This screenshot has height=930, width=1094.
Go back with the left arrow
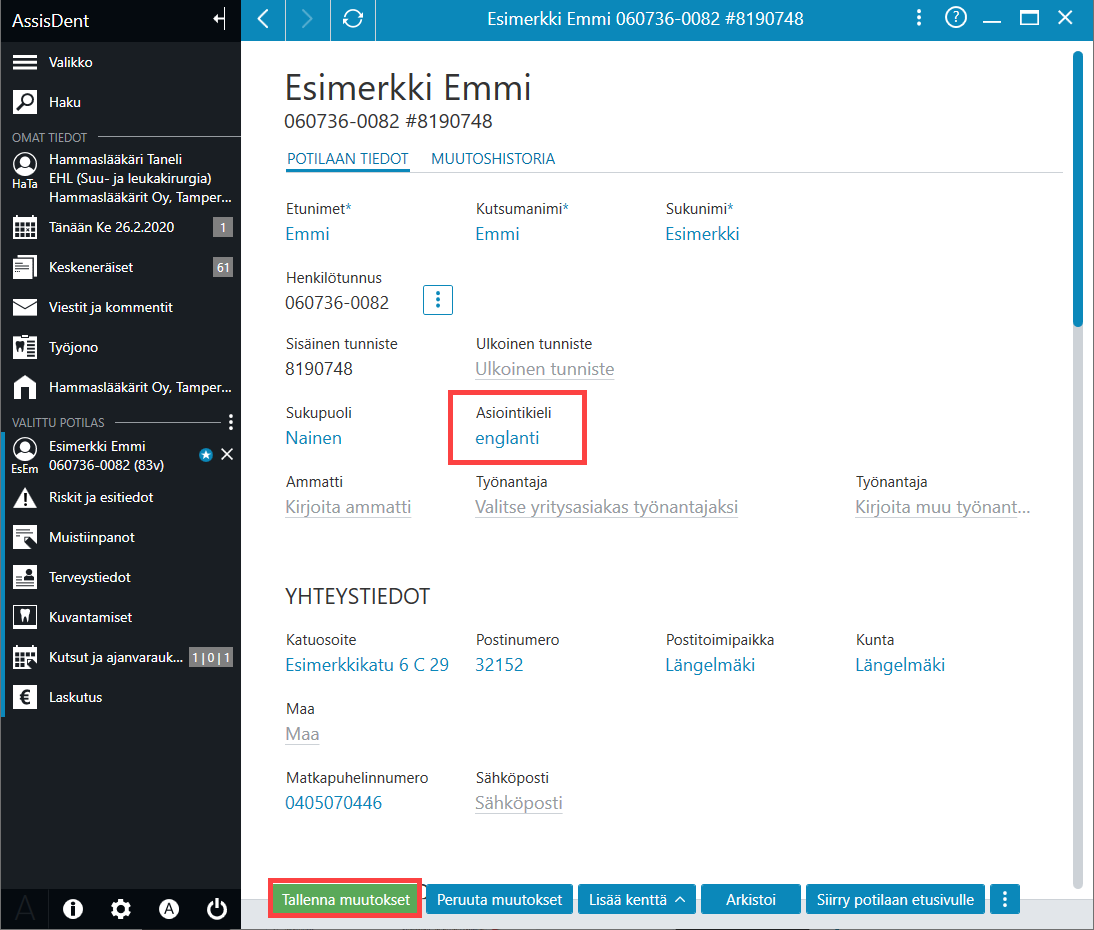[x=263, y=19]
